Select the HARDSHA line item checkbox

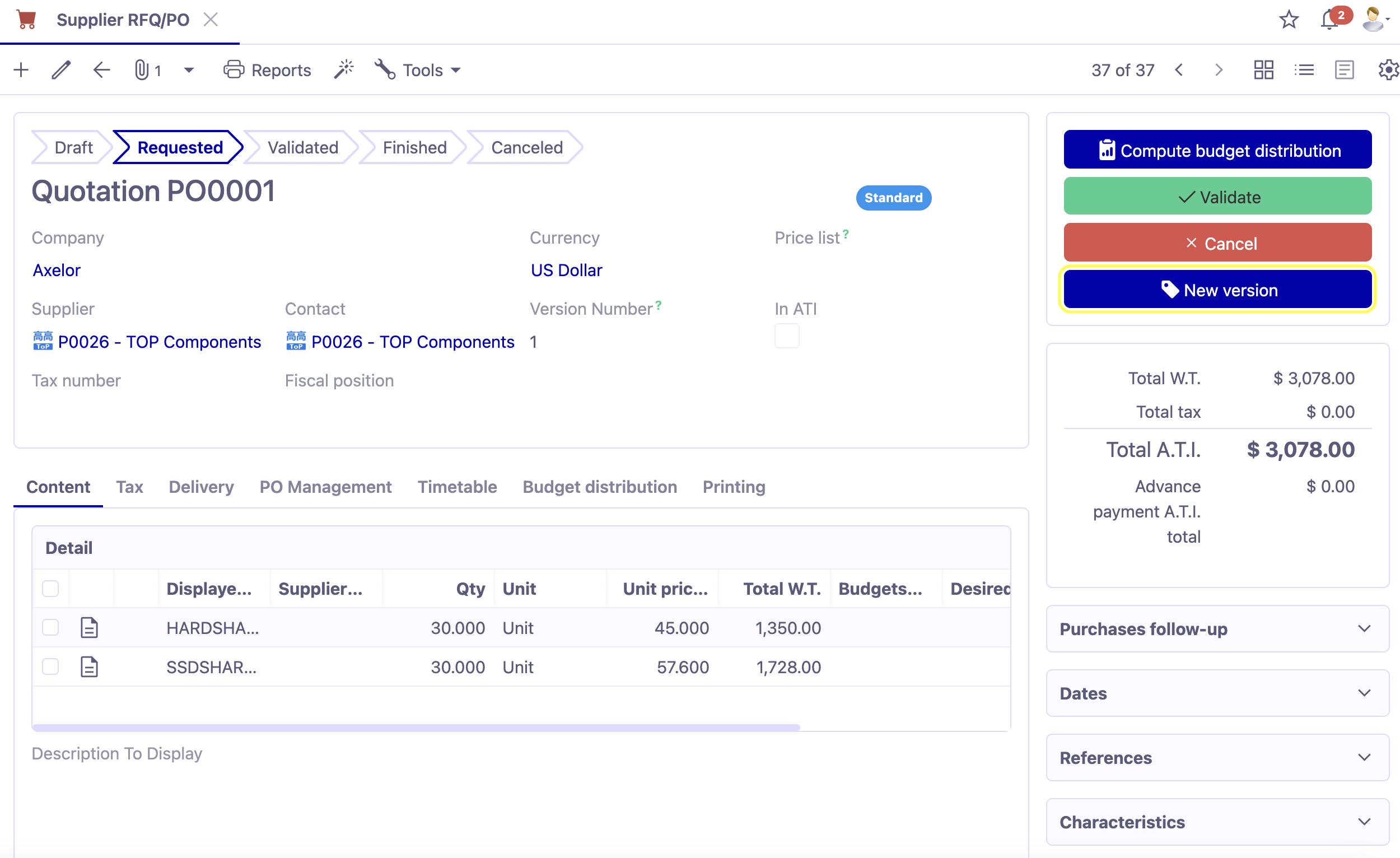coord(50,627)
